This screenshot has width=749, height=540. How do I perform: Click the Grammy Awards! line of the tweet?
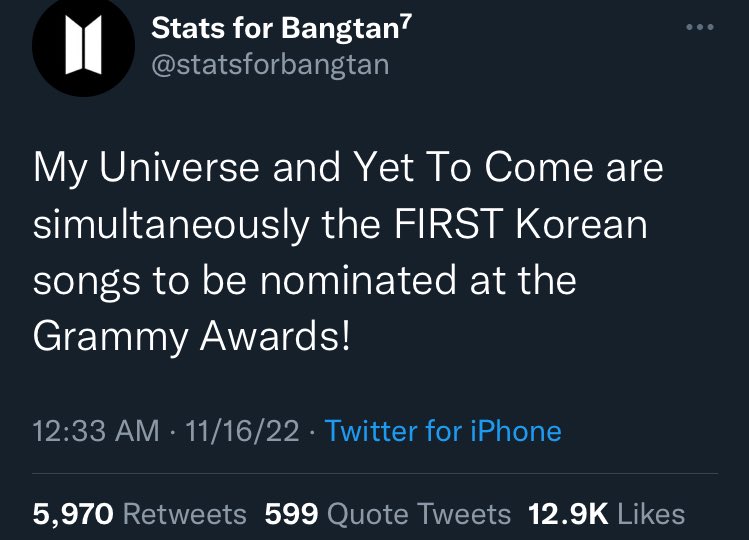point(192,336)
